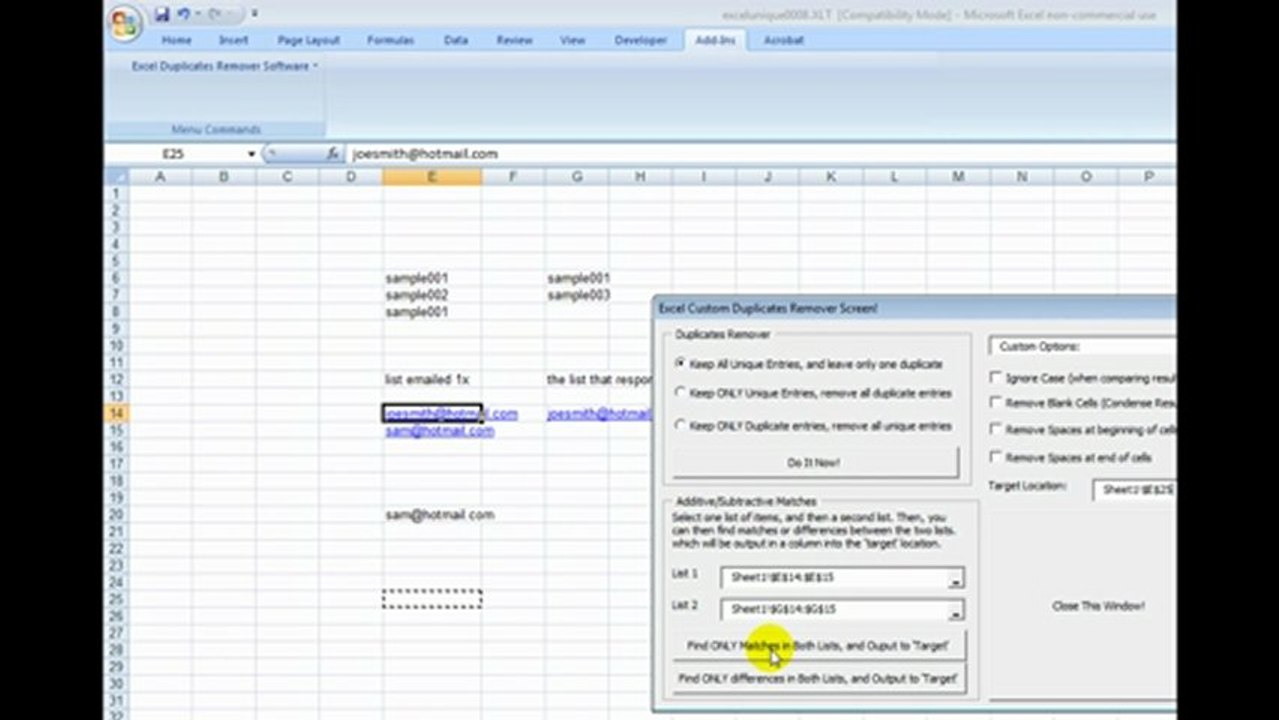
Task: Open the Home ribbon tab
Action: click(177, 40)
